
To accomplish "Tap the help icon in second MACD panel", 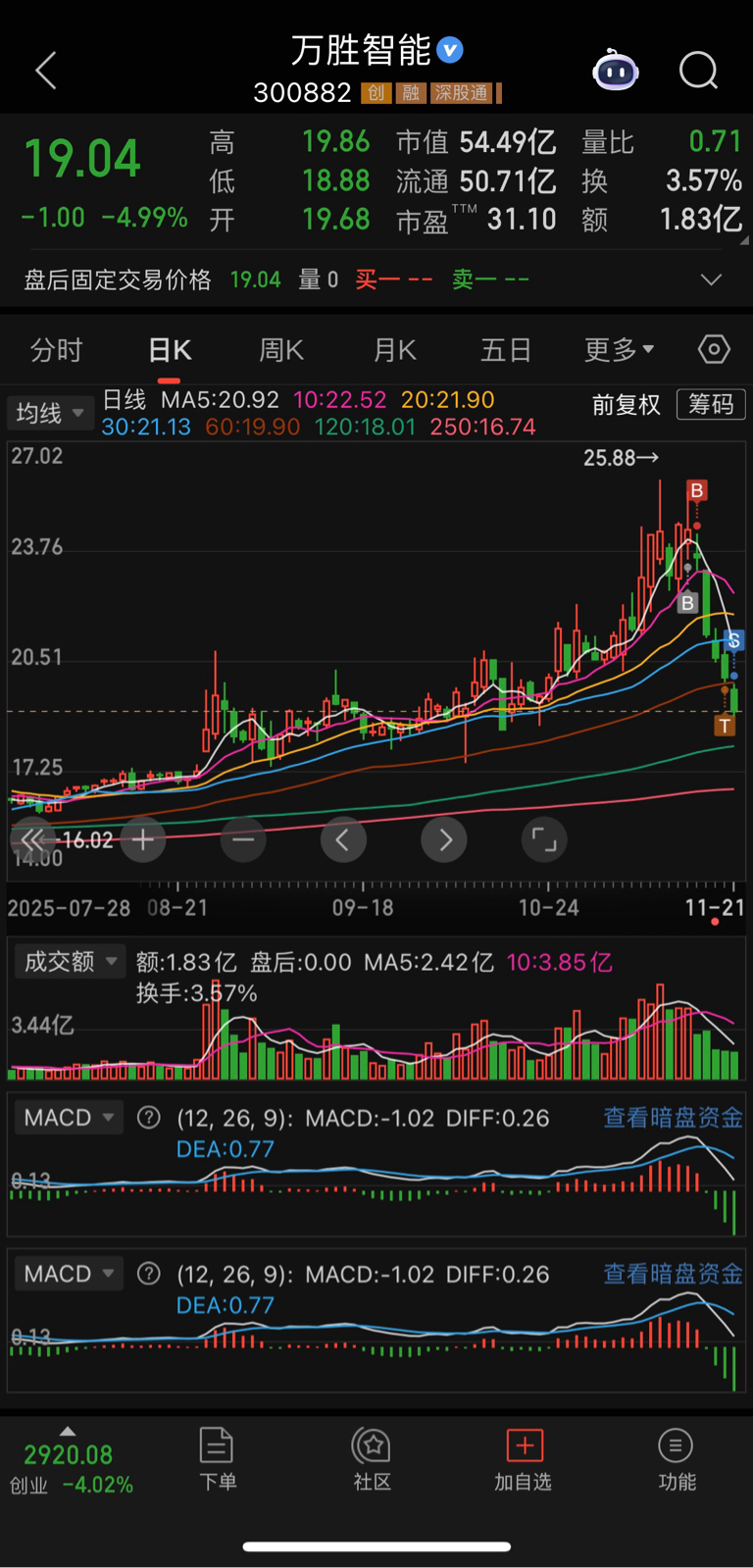I will pyautogui.click(x=149, y=1273).
